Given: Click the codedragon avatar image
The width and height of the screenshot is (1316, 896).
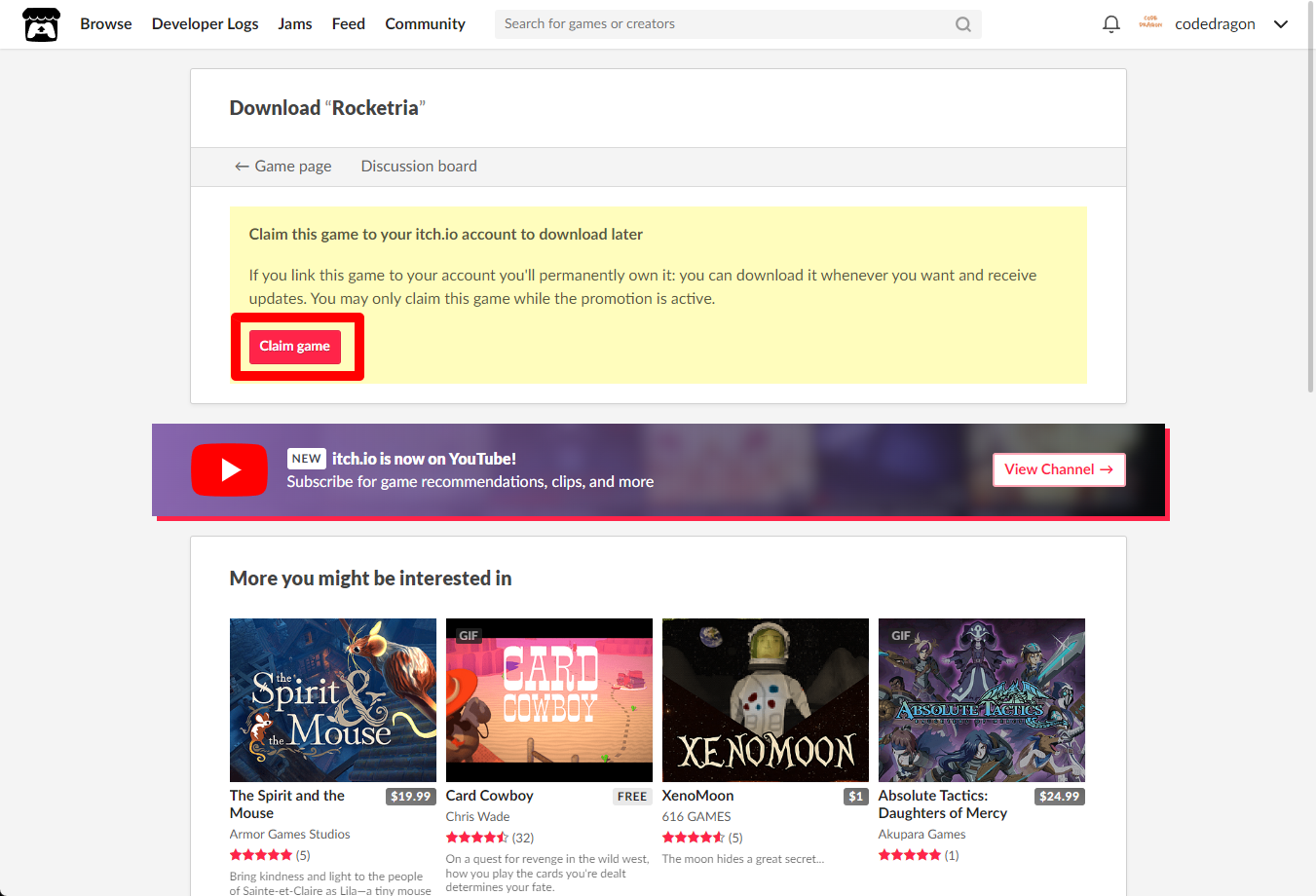Looking at the screenshot, I should tap(1150, 23).
